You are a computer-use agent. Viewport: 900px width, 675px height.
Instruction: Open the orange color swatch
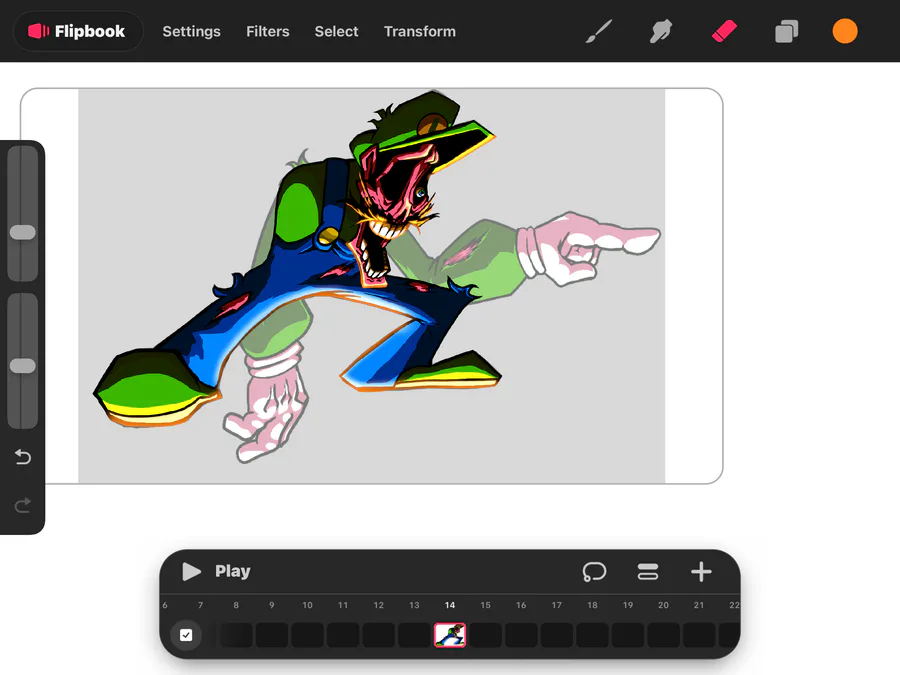click(x=845, y=31)
